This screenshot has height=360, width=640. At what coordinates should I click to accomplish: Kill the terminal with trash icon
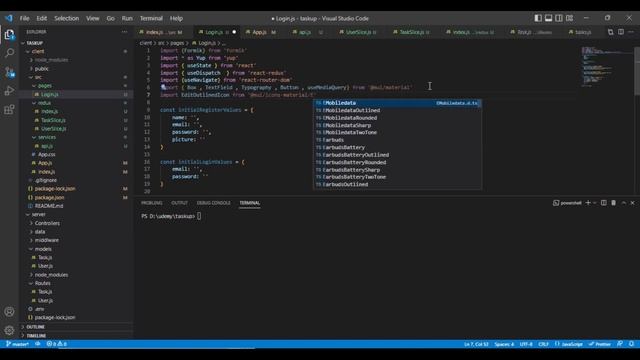click(x=613, y=203)
